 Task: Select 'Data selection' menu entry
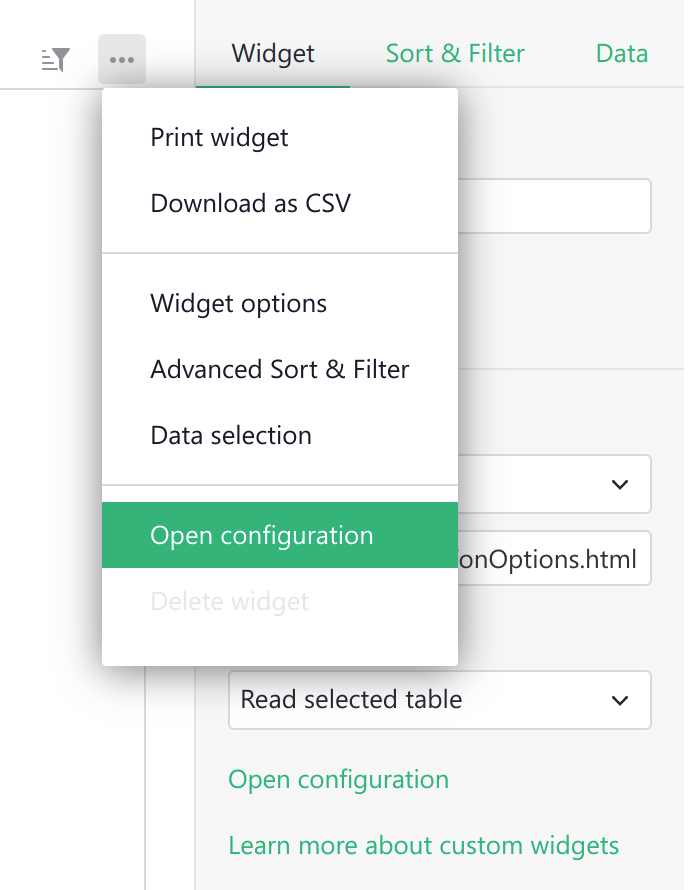click(x=231, y=435)
